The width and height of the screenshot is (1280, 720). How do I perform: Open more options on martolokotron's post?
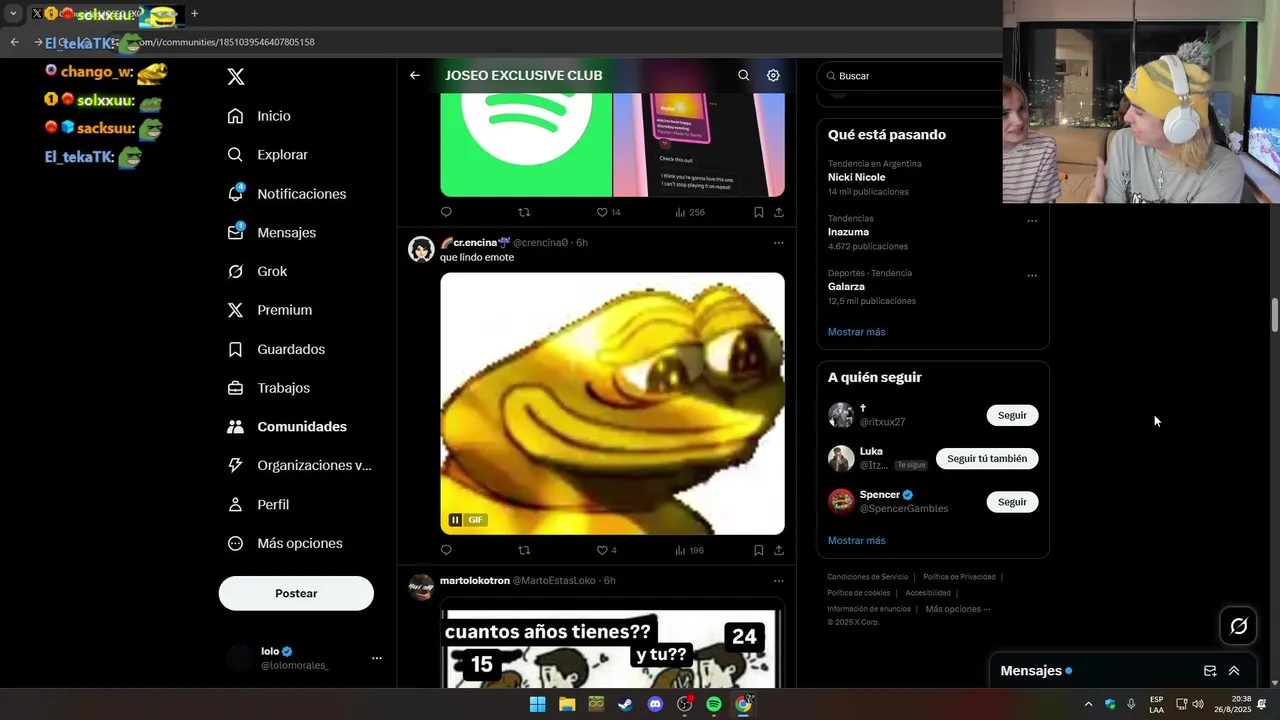coord(779,581)
